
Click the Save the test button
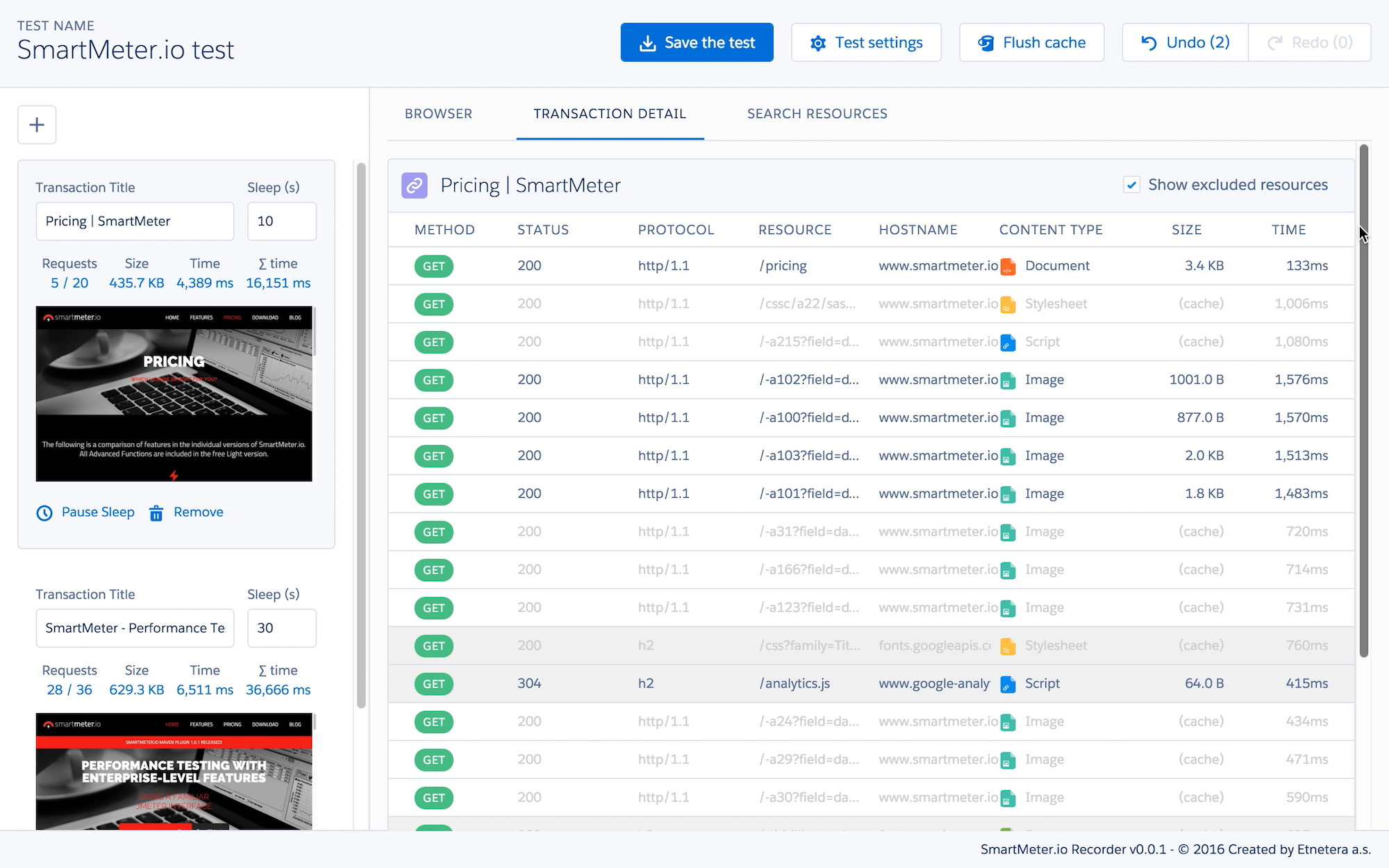697,42
